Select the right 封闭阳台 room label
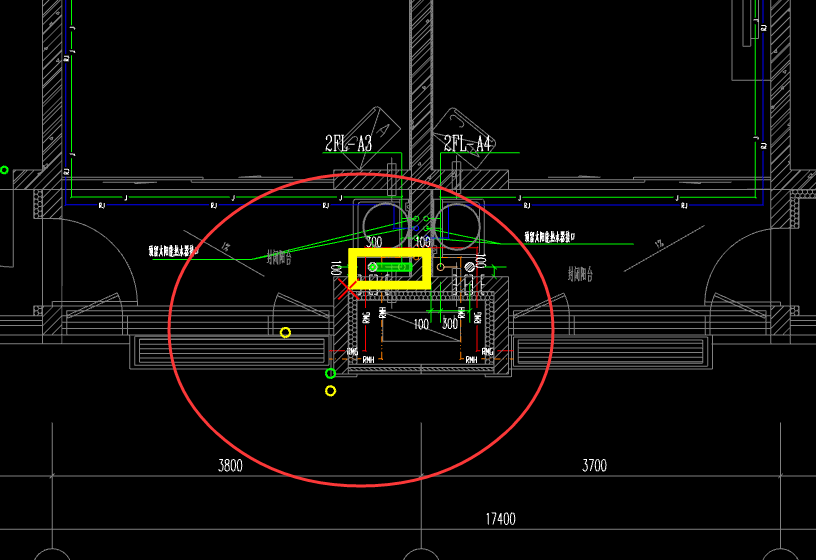The image size is (816, 560). click(x=580, y=274)
